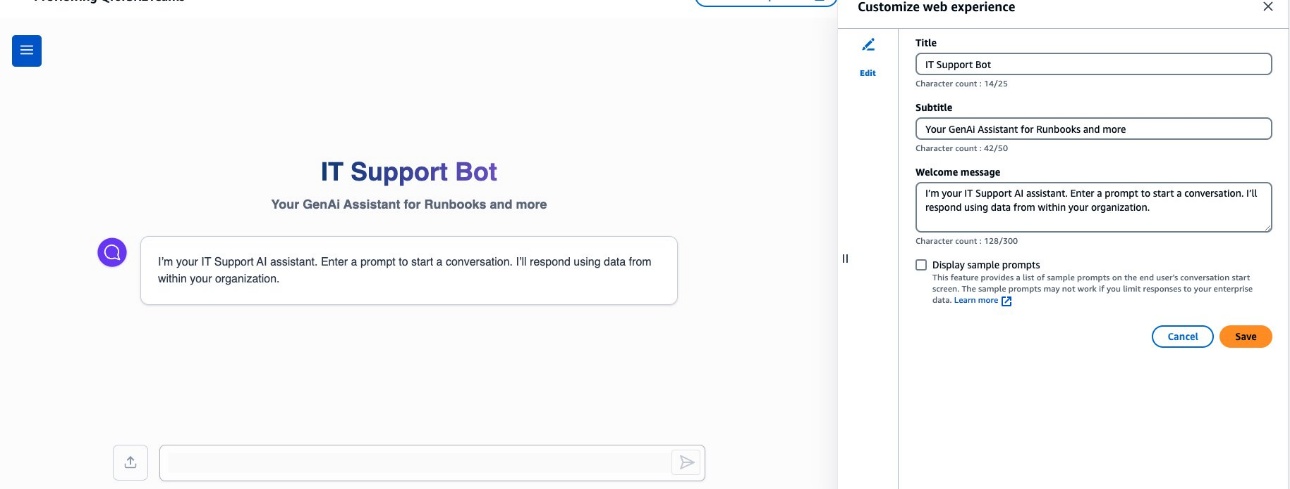Click the panel resize handle bars
Screen dimensions: 1290x489
point(845,259)
